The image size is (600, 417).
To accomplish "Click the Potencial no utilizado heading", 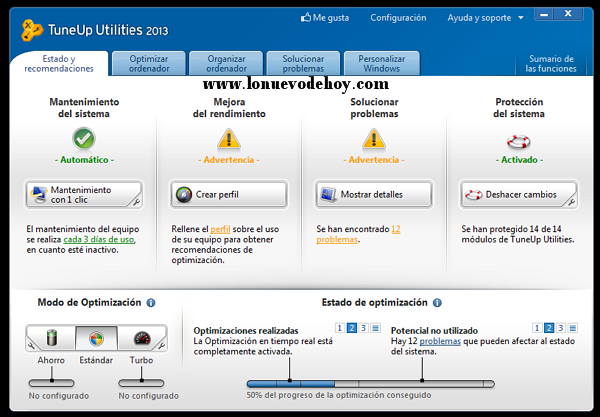I will [x=434, y=331].
